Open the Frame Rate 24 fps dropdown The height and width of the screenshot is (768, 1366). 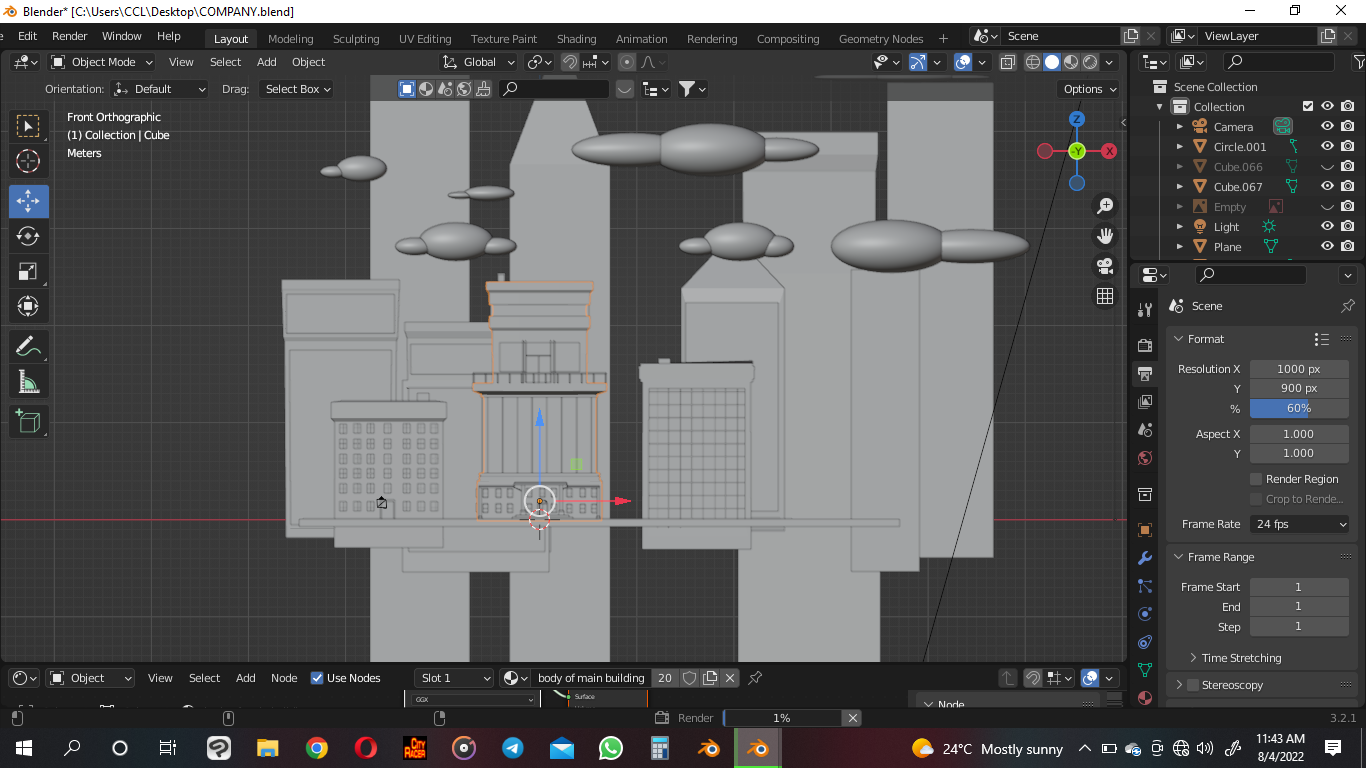pos(1300,524)
